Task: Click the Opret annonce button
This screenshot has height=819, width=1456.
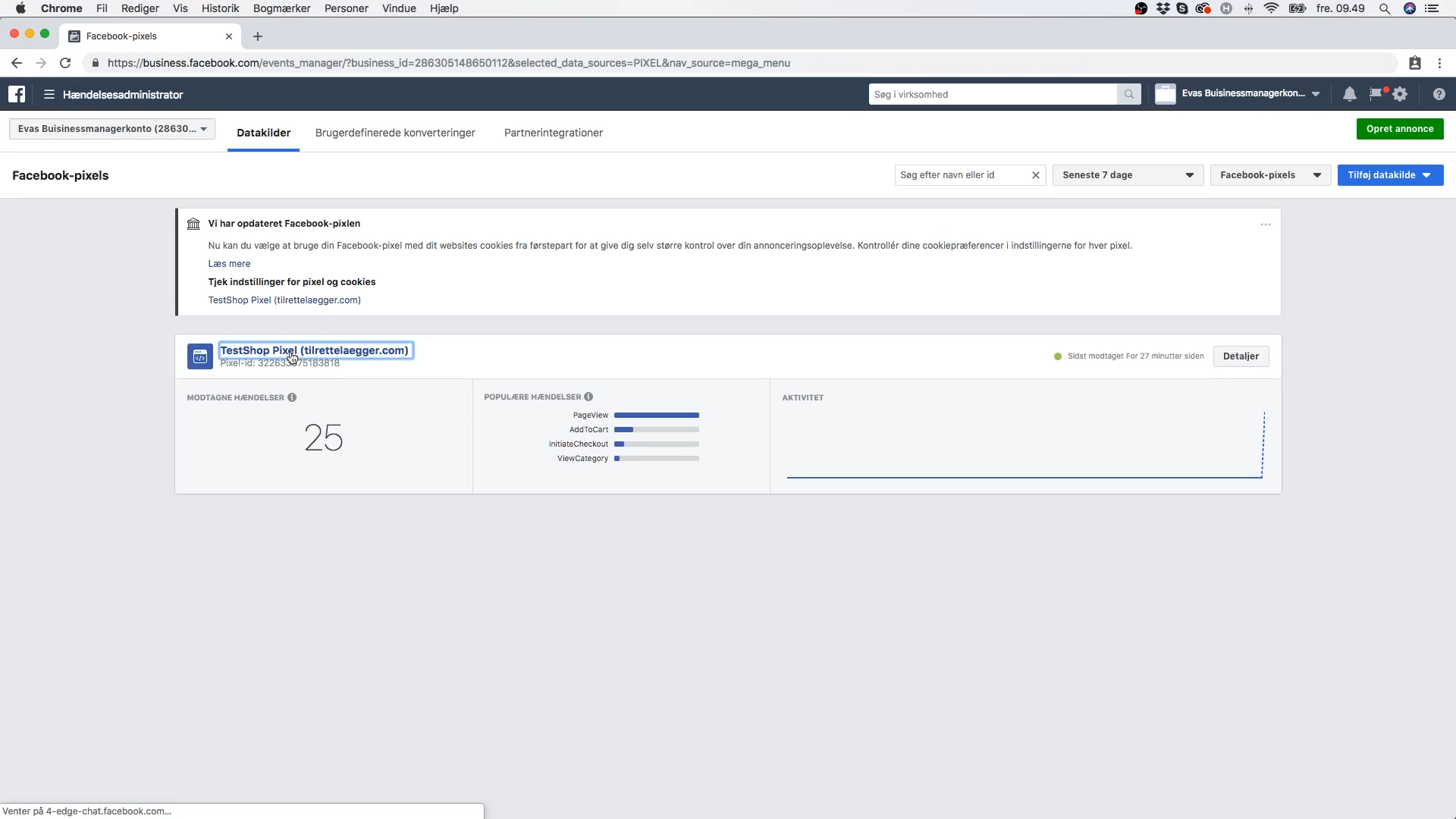Action: (x=1400, y=129)
